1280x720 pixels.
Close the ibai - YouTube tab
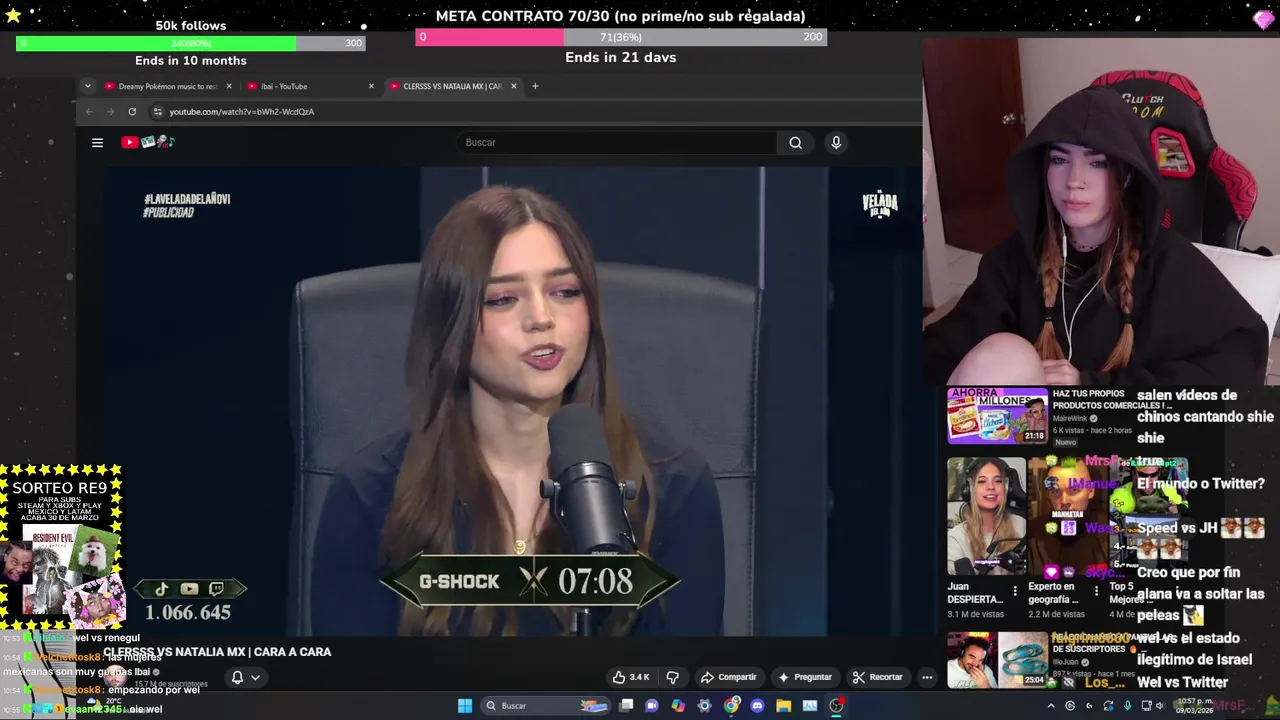(x=371, y=86)
